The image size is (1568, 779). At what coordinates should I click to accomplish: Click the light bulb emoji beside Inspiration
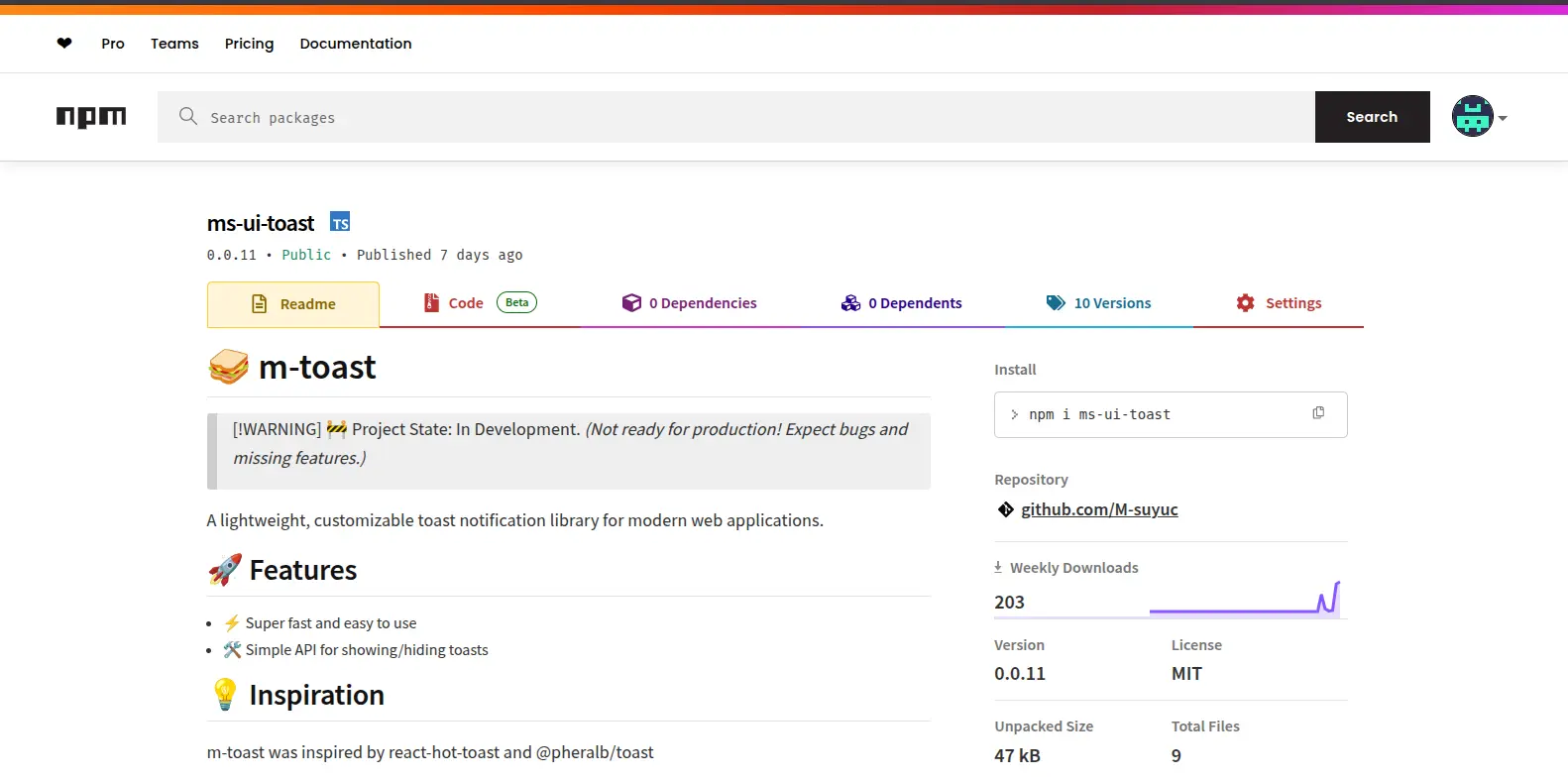(x=225, y=695)
